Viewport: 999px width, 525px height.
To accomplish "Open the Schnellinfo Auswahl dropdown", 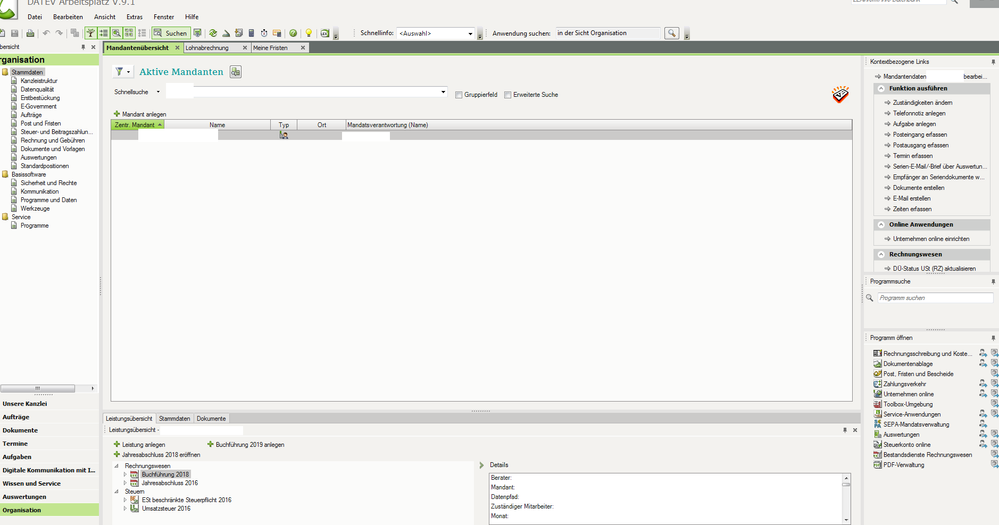I will 470,33.
